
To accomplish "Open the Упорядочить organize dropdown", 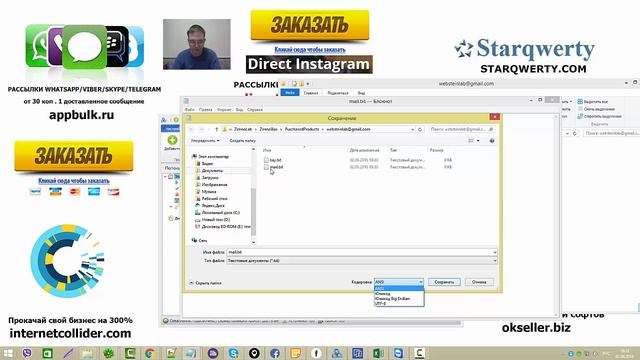I will pos(205,140).
